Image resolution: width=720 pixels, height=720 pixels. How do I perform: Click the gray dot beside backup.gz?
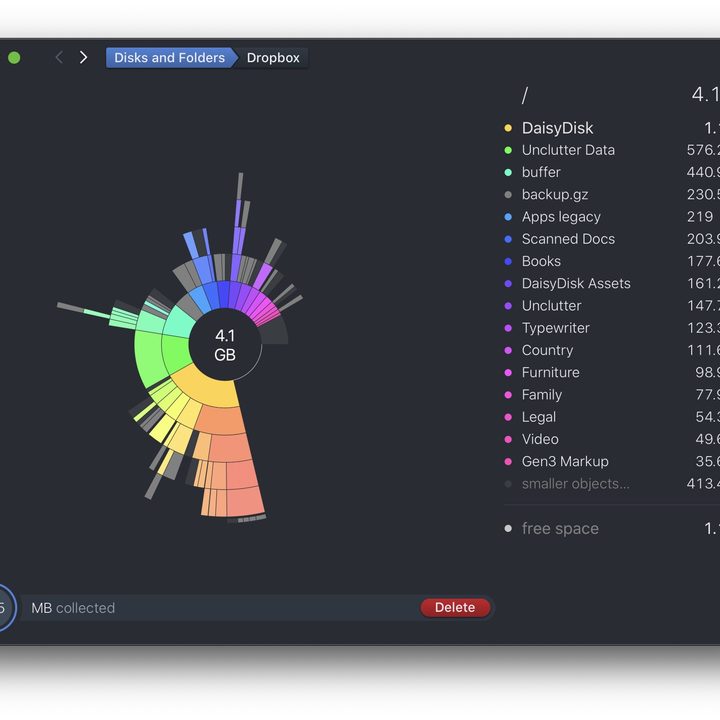pos(508,195)
